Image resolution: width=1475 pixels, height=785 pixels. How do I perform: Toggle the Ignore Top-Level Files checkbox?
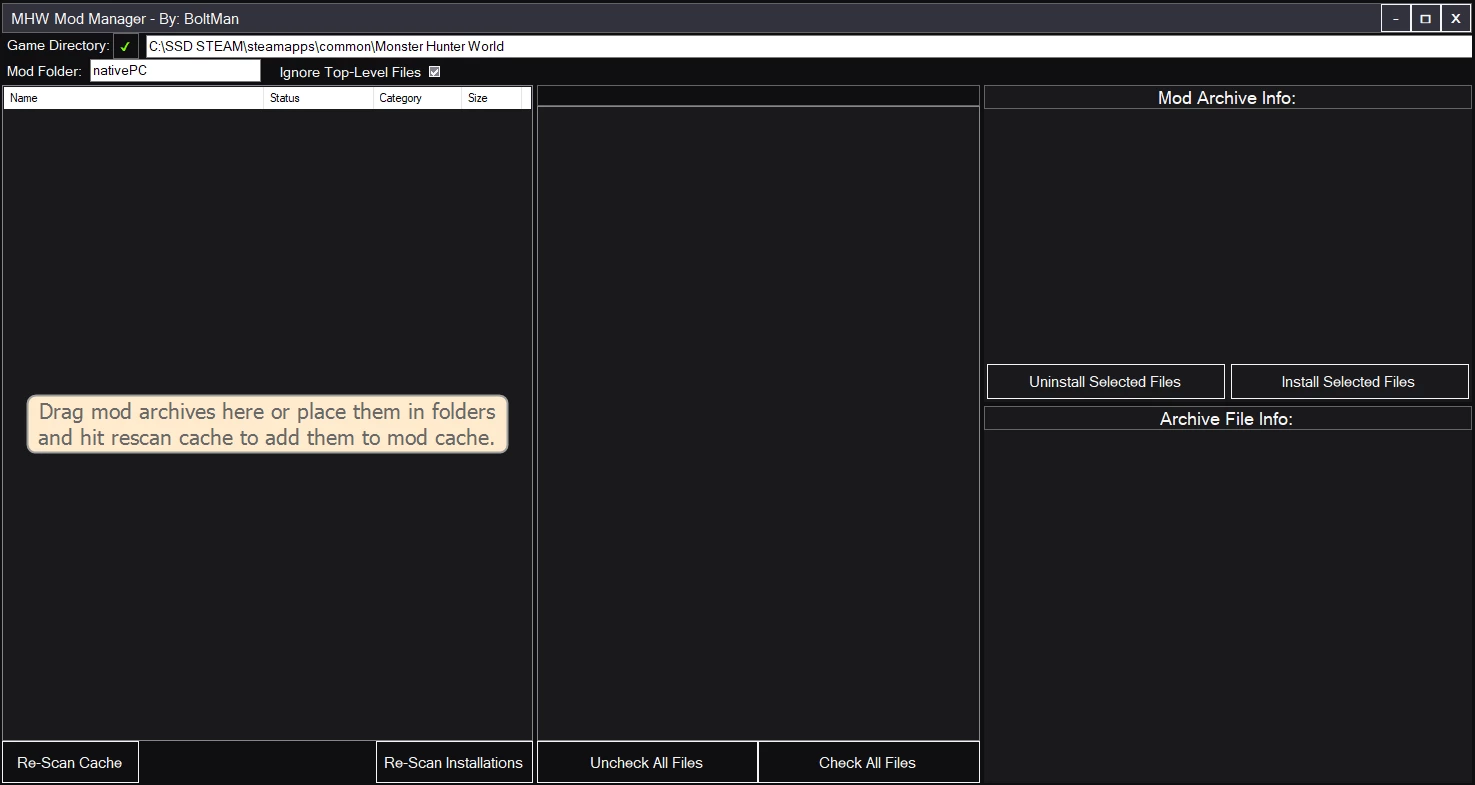point(434,72)
